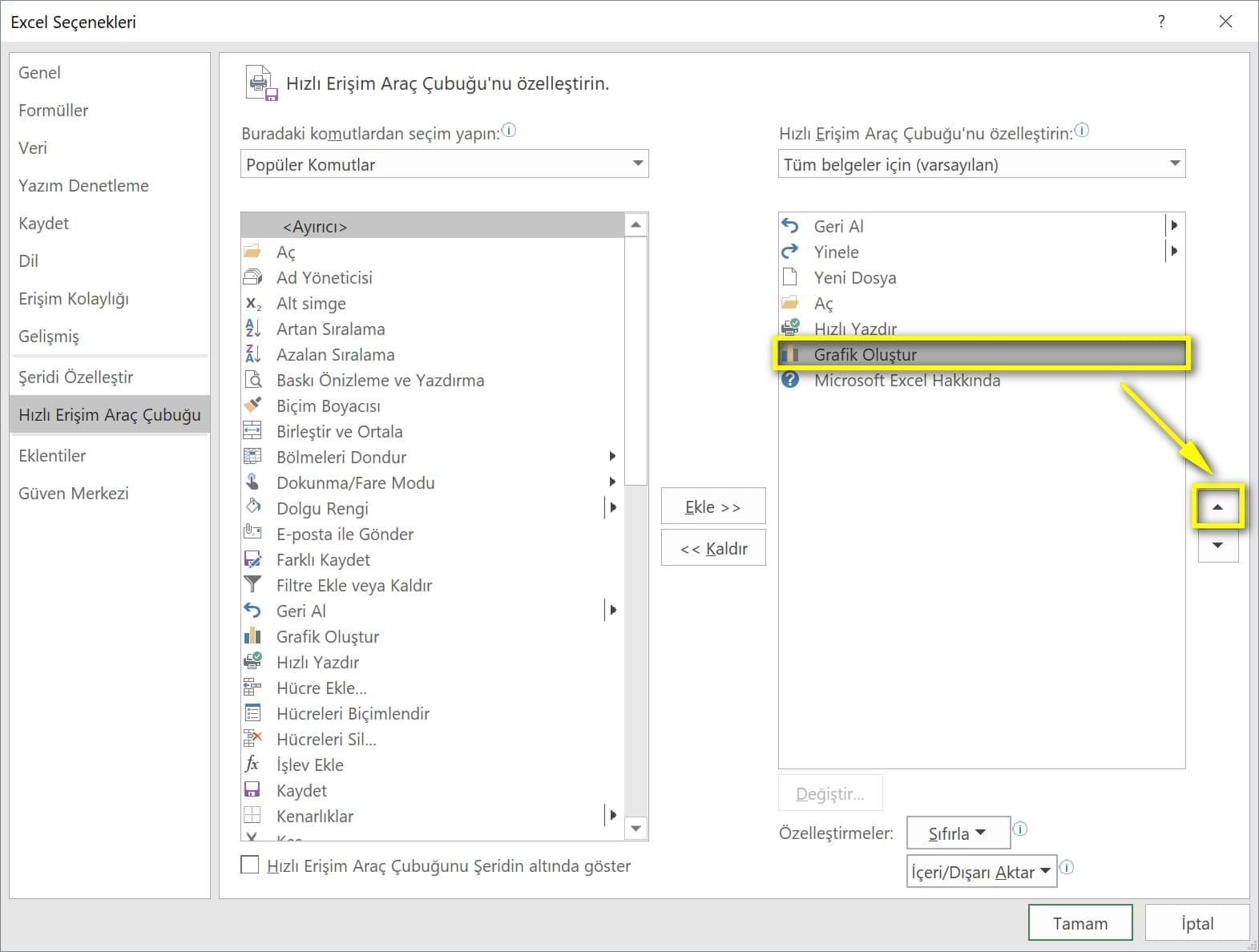Click the Artan Sıralama sort icon
This screenshot has width=1259, height=952.
(x=252, y=329)
